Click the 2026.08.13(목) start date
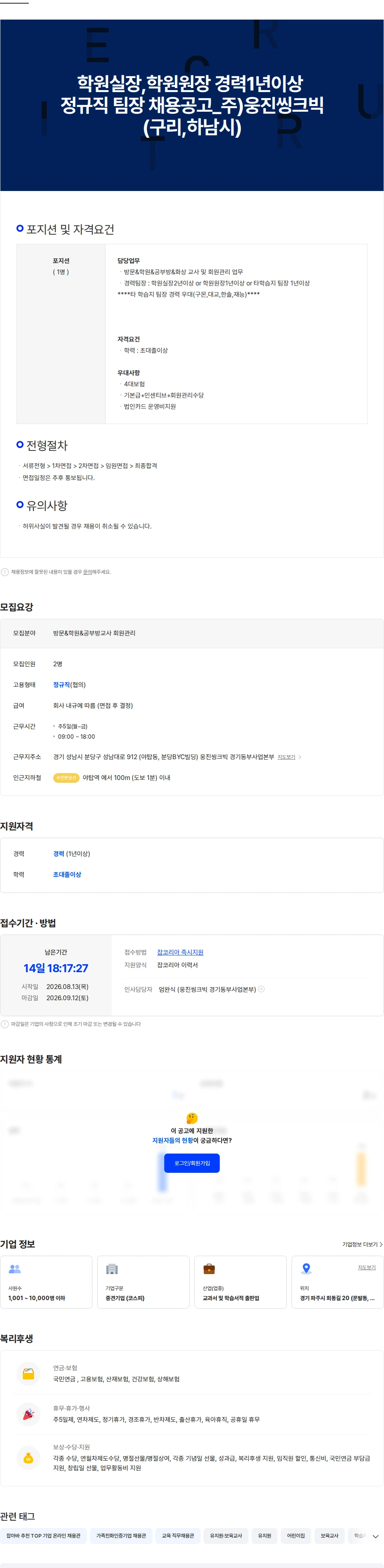384x1568 pixels. 68,987
